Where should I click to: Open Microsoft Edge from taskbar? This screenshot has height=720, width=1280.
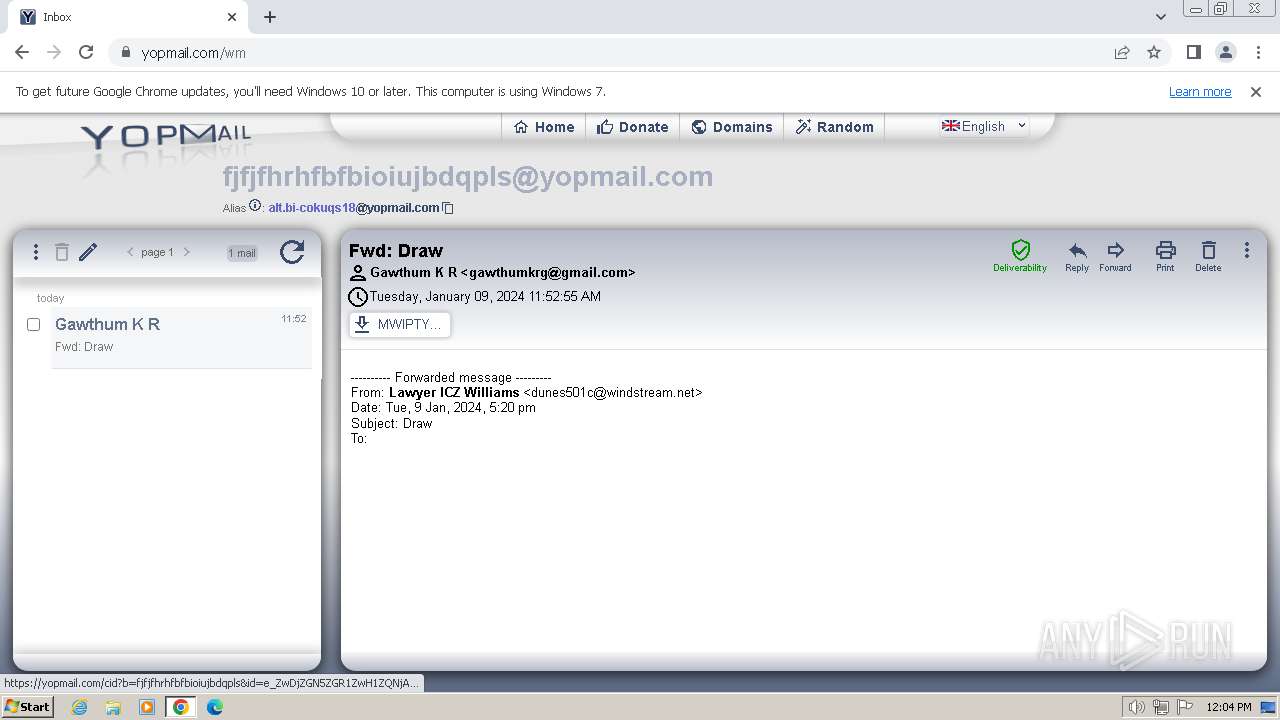click(x=215, y=707)
